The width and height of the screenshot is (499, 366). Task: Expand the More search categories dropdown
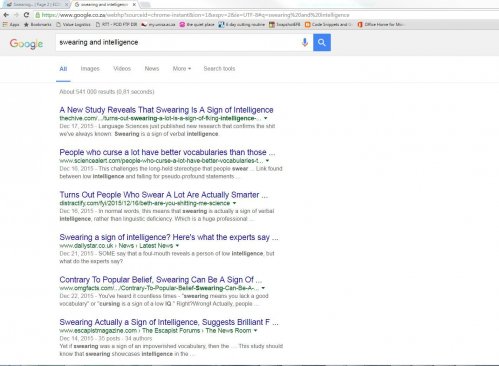coord(182,69)
